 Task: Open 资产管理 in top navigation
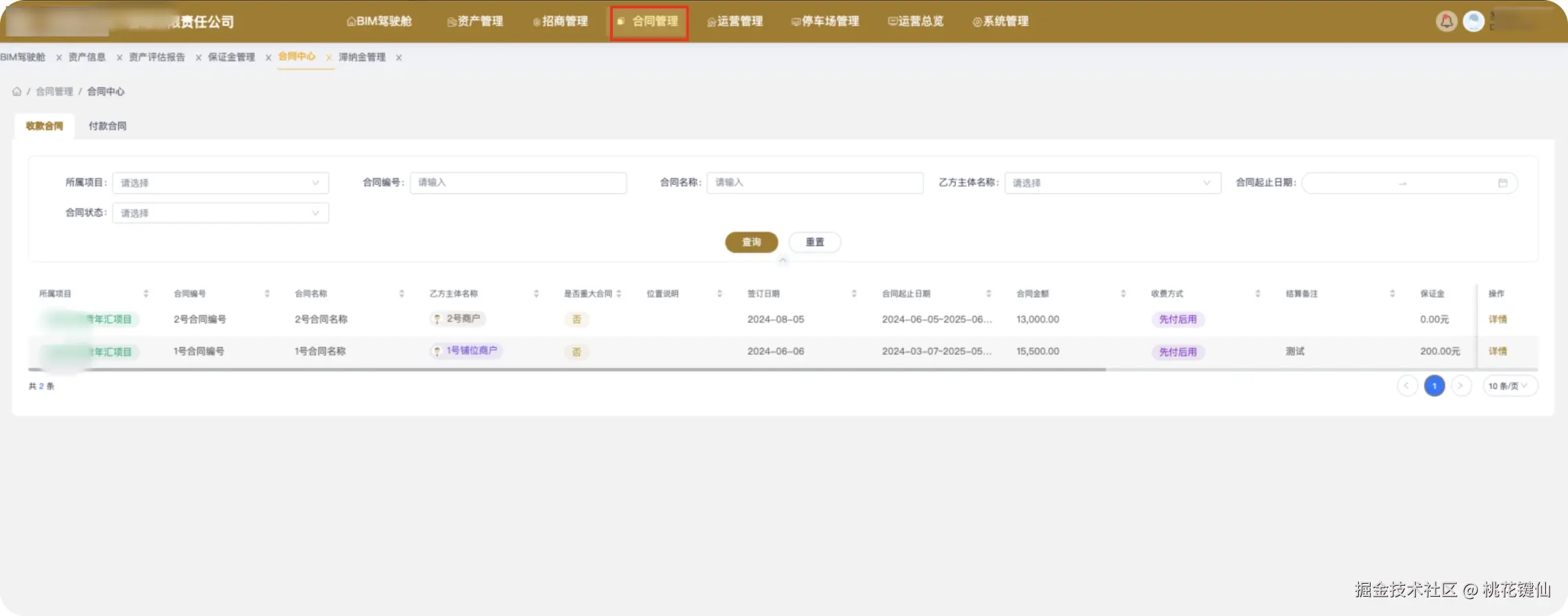tap(475, 21)
